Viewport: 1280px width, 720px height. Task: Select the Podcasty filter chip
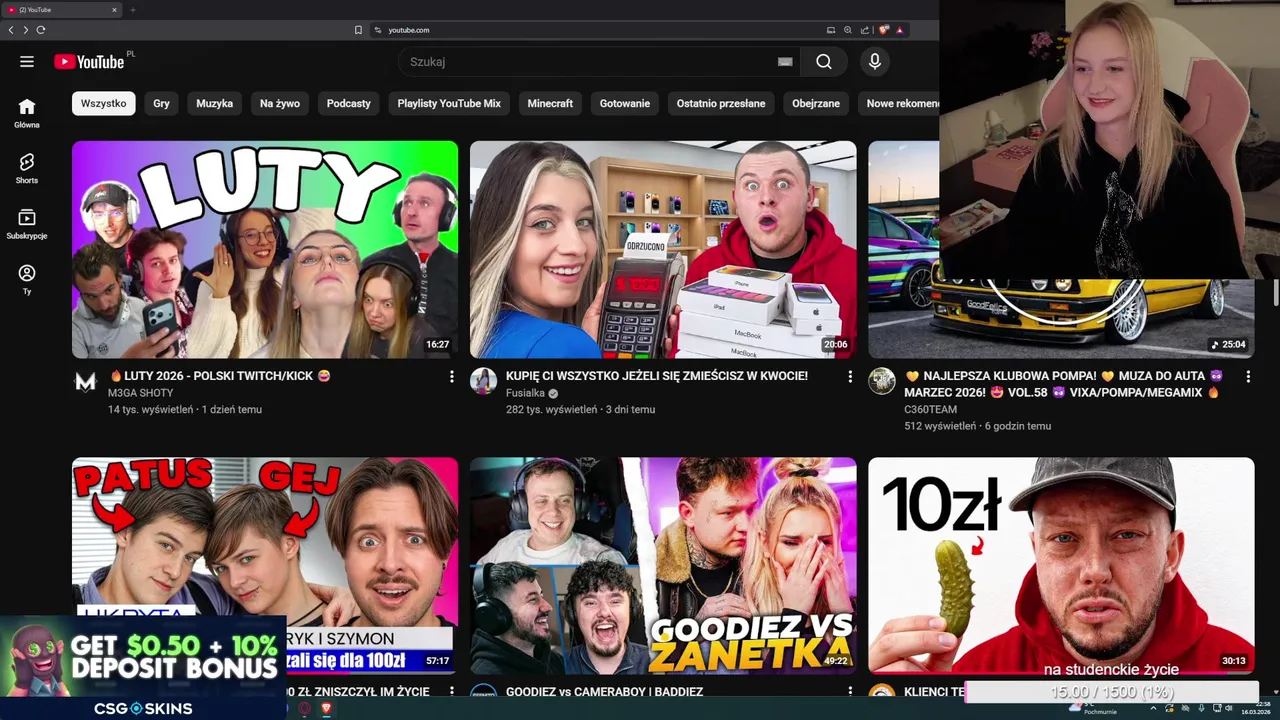point(349,103)
